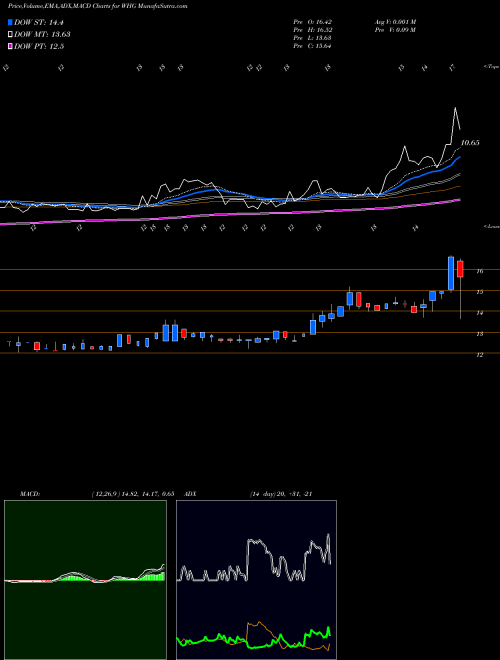This screenshot has height=660, width=500.
Task: Click the 'ADX' panel heading
Action: coord(191,494)
